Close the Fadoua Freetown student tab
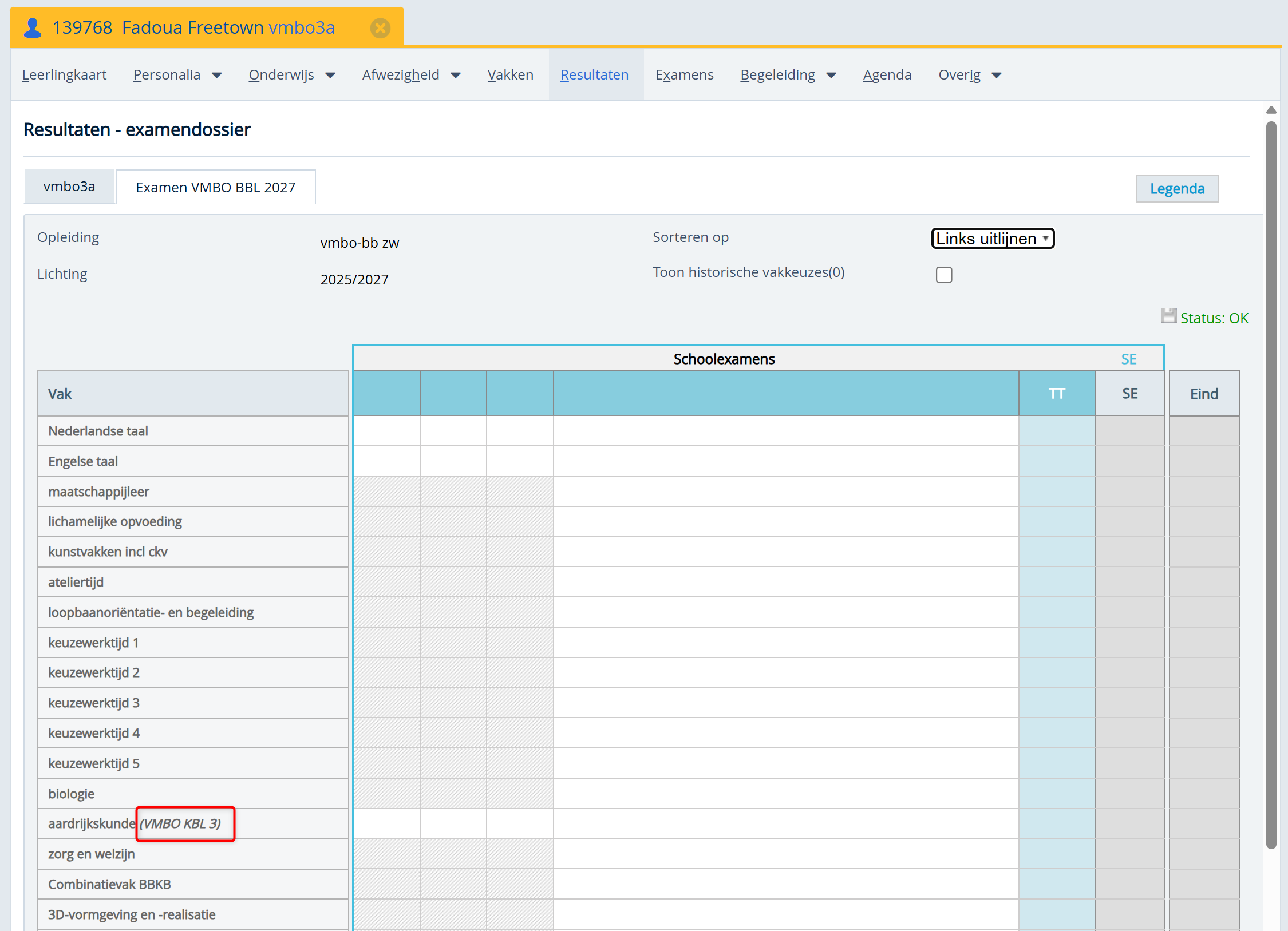Image resolution: width=1288 pixels, height=931 pixels. click(380, 28)
